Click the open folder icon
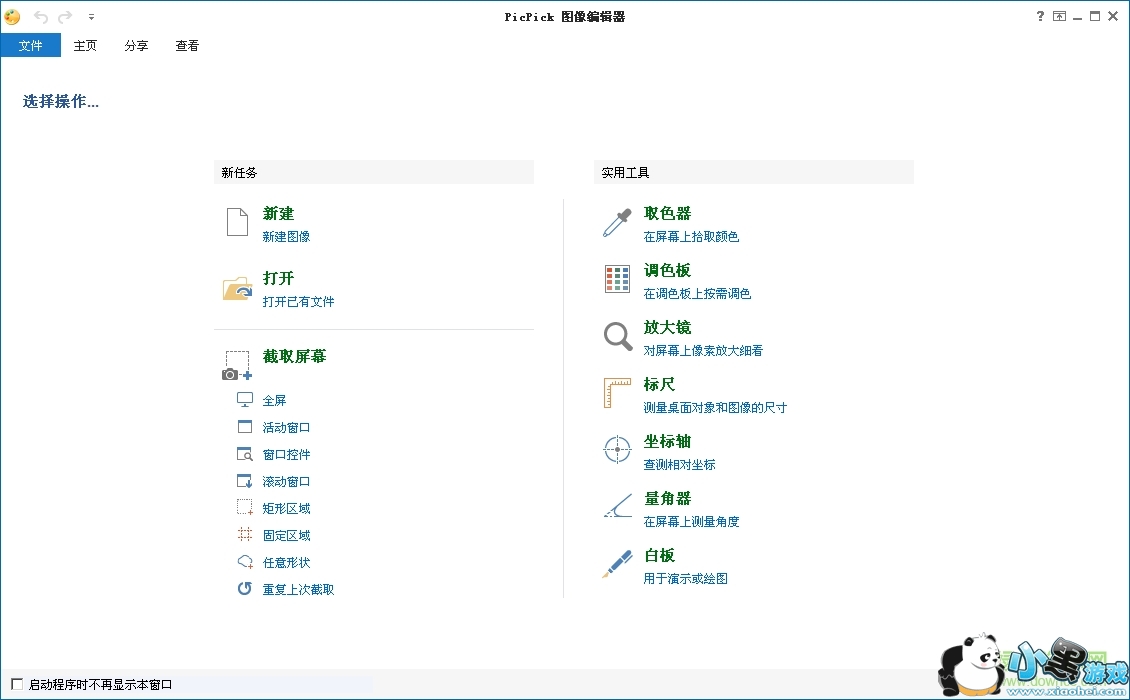This screenshot has width=1130, height=700. point(237,288)
